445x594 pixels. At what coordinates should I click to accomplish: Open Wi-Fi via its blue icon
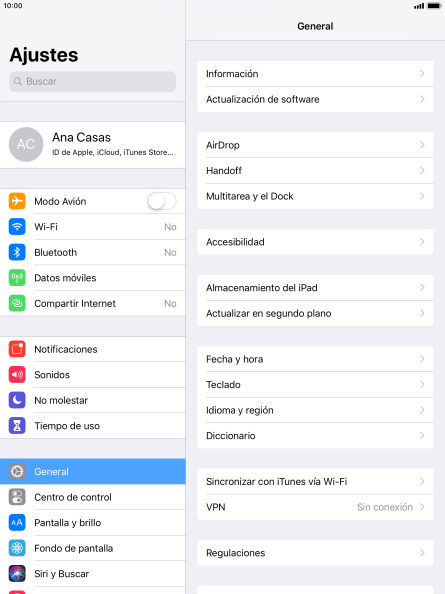click(x=17, y=227)
